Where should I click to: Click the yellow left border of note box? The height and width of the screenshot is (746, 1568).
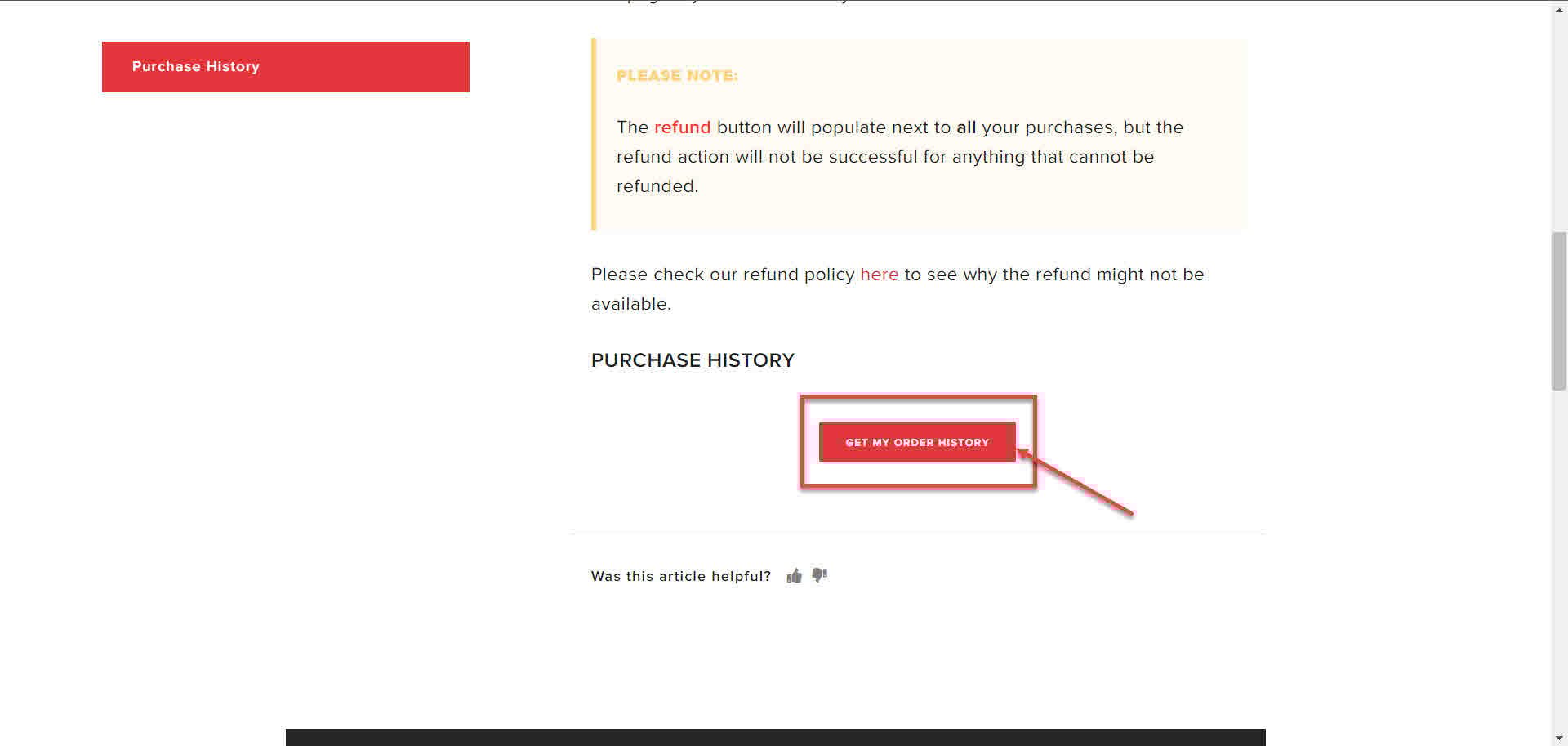click(x=594, y=135)
